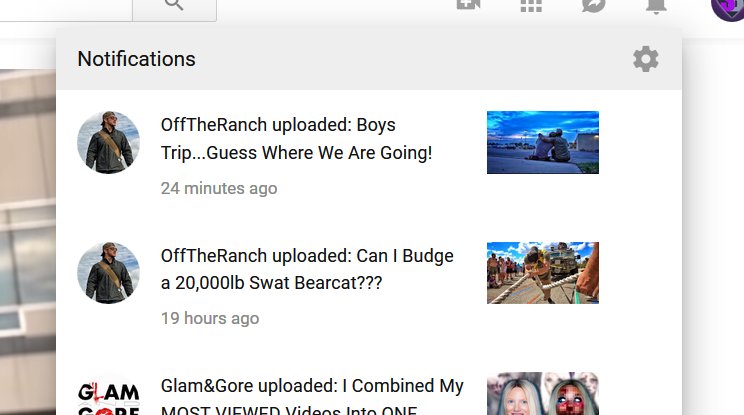This screenshot has height=415, width=744.
Task: Click OffTheRanch avatar on Swat Bearcat notification
Action: coord(109,273)
